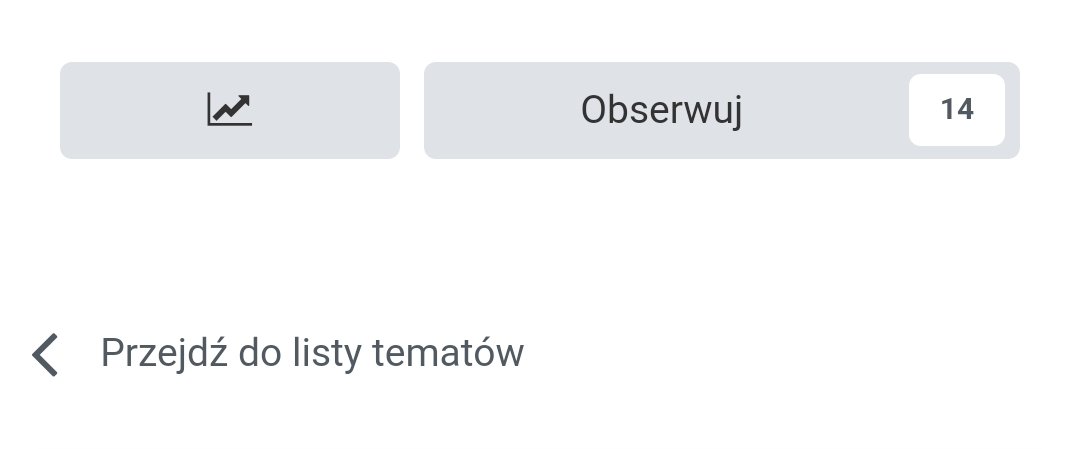Return to topics using tematów link
Image resolution: width=1080 pixels, height=449 pixels.
click(x=312, y=354)
